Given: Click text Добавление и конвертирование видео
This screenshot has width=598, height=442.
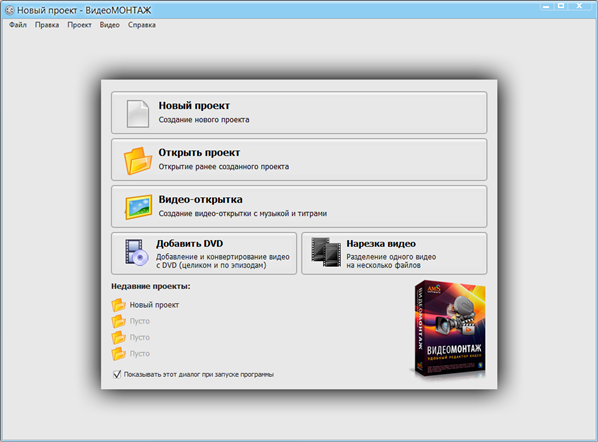Looking at the screenshot, I should pos(223,257).
